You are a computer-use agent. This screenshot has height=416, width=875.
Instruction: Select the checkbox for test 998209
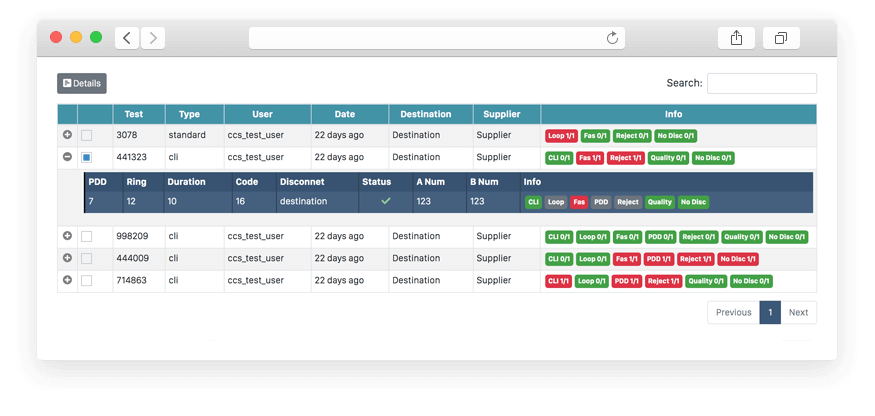coord(86,236)
